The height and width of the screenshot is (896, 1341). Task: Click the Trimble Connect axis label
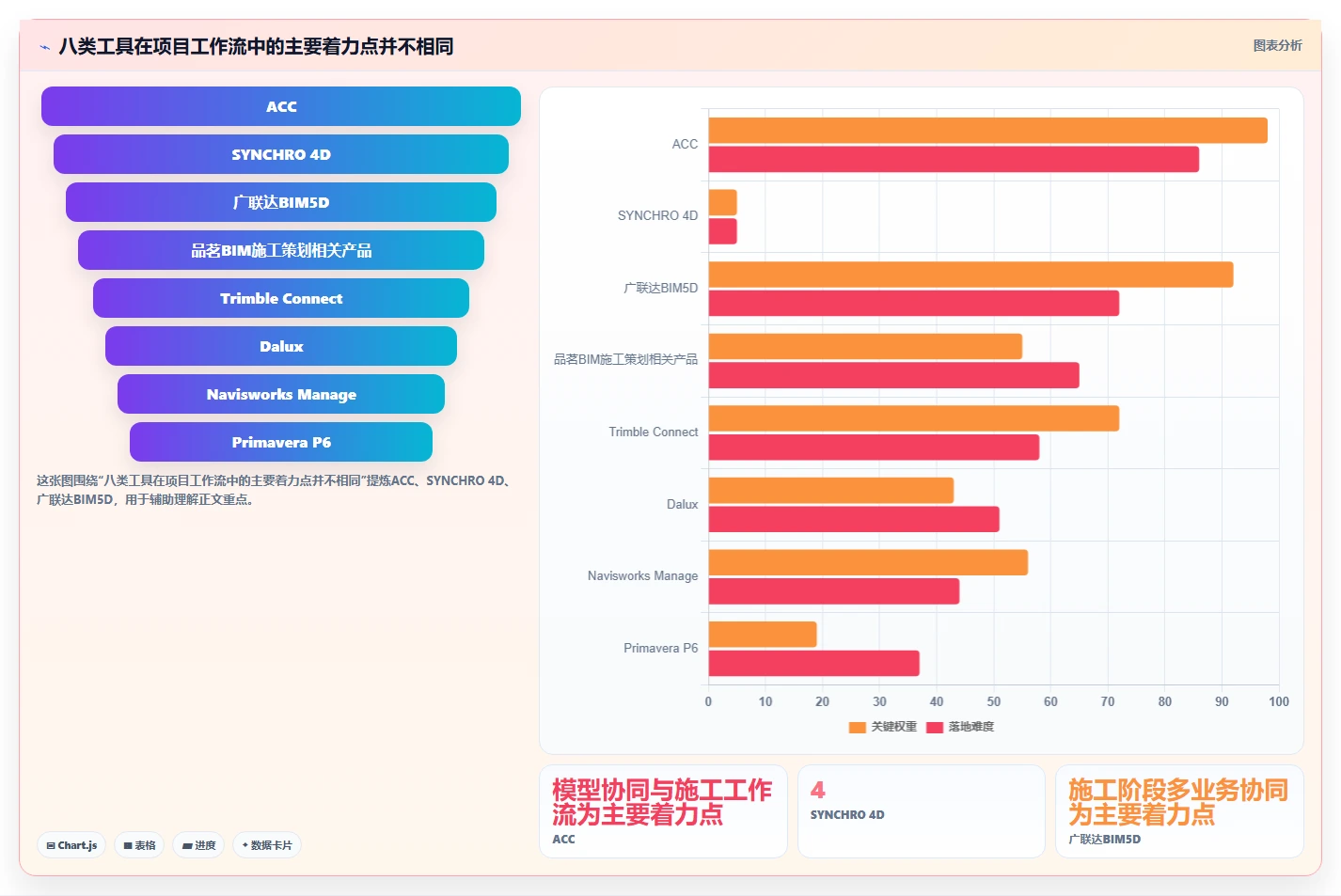pyautogui.click(x=654, y=432)
